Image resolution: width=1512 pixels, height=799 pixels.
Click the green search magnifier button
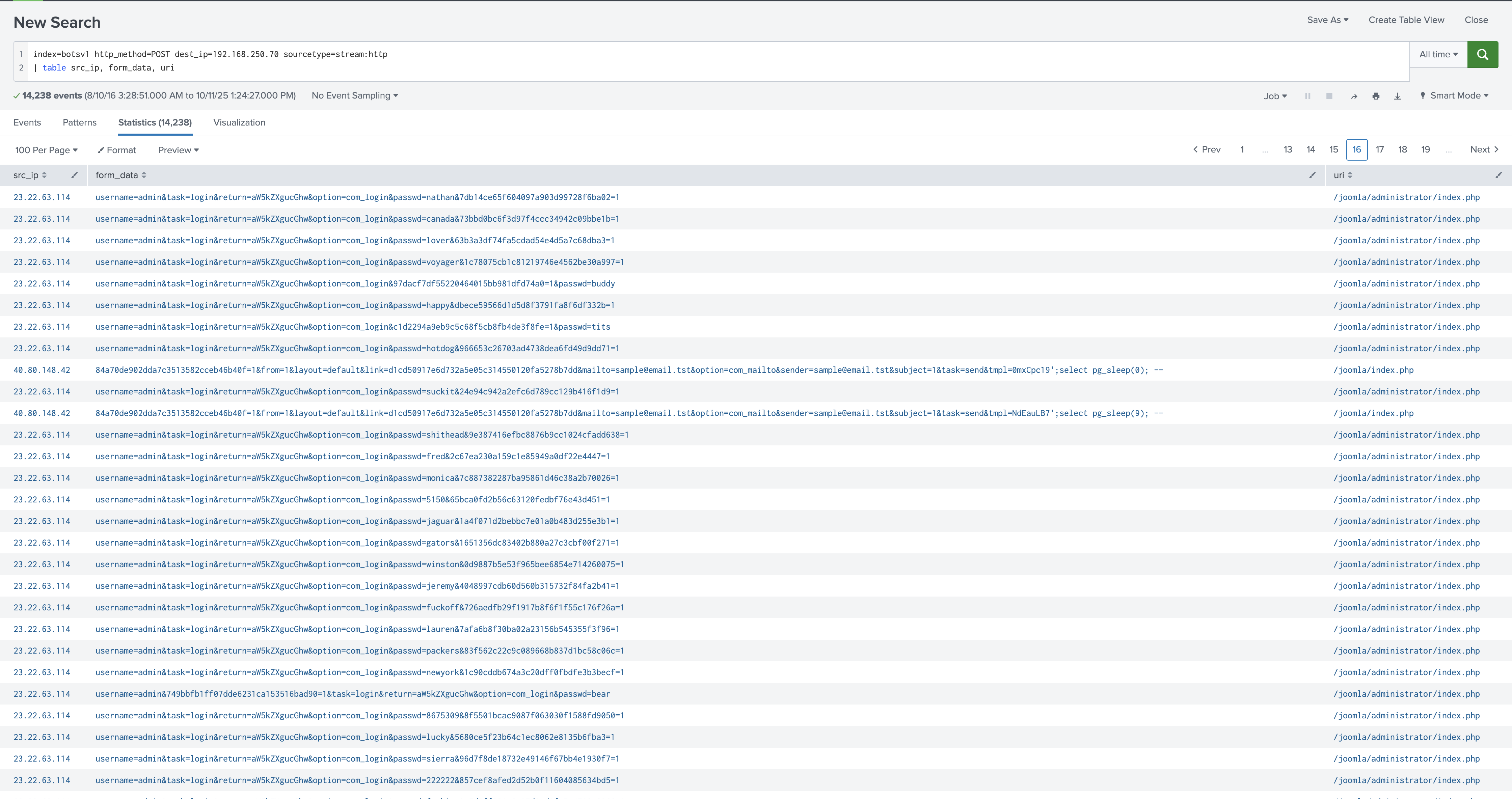point(1482,55)
